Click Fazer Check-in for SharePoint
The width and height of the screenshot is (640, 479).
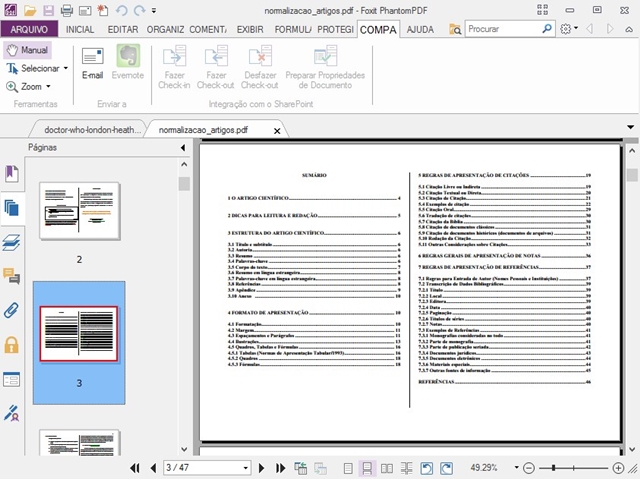click(x=174, y=67)
